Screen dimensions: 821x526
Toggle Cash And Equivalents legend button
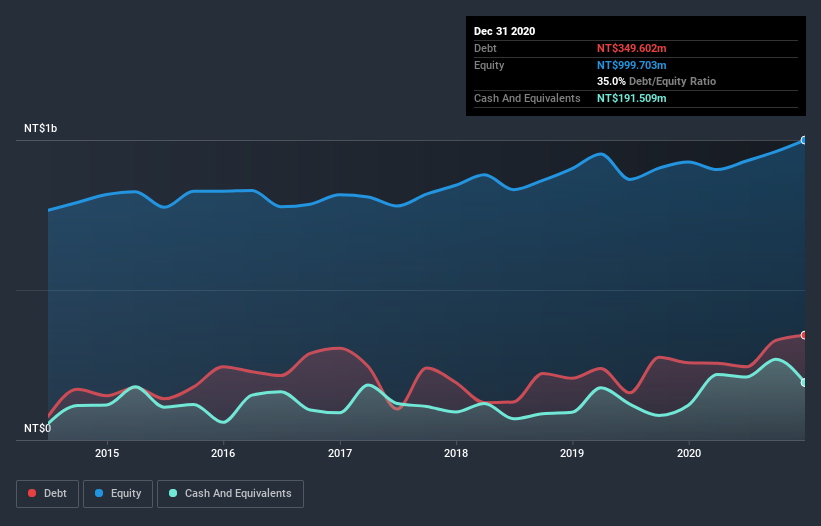tap(230, 494)
